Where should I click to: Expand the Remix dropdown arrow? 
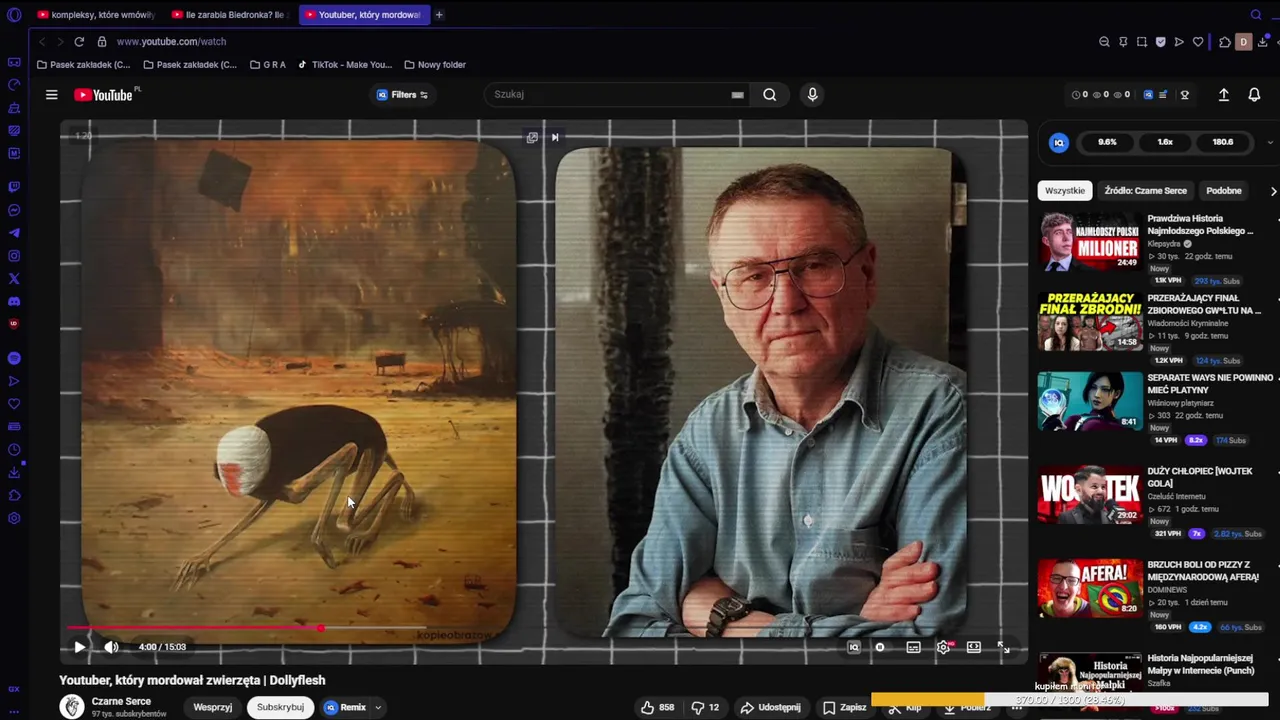[x=378, y=708]
